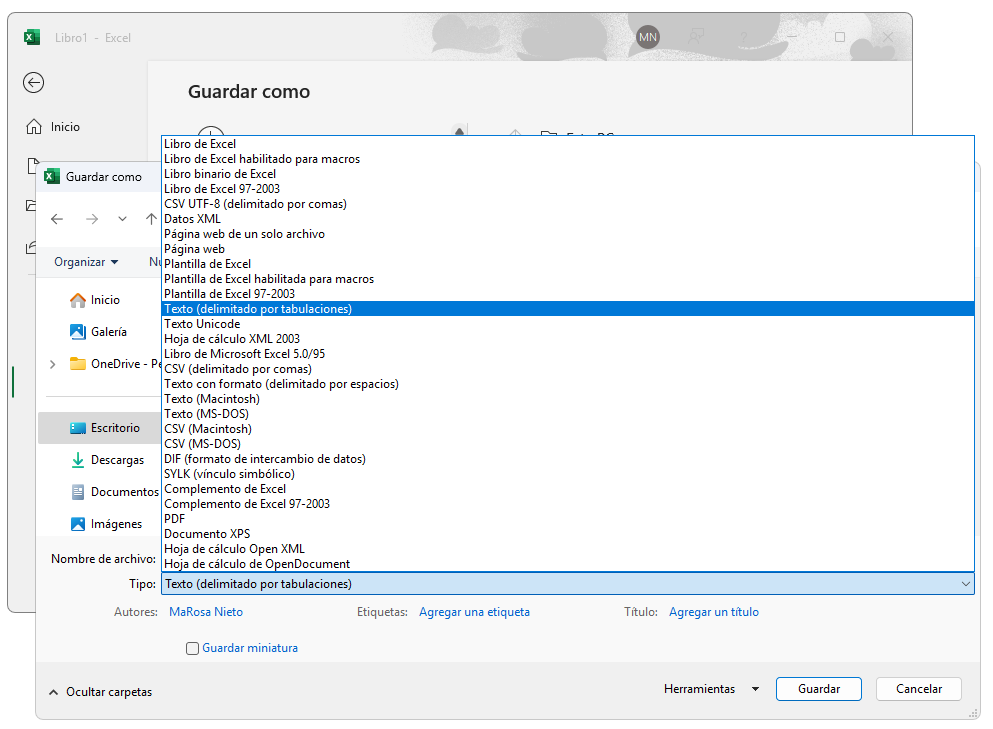Click the Excel back arrow circle icon

tap(34, 82)
